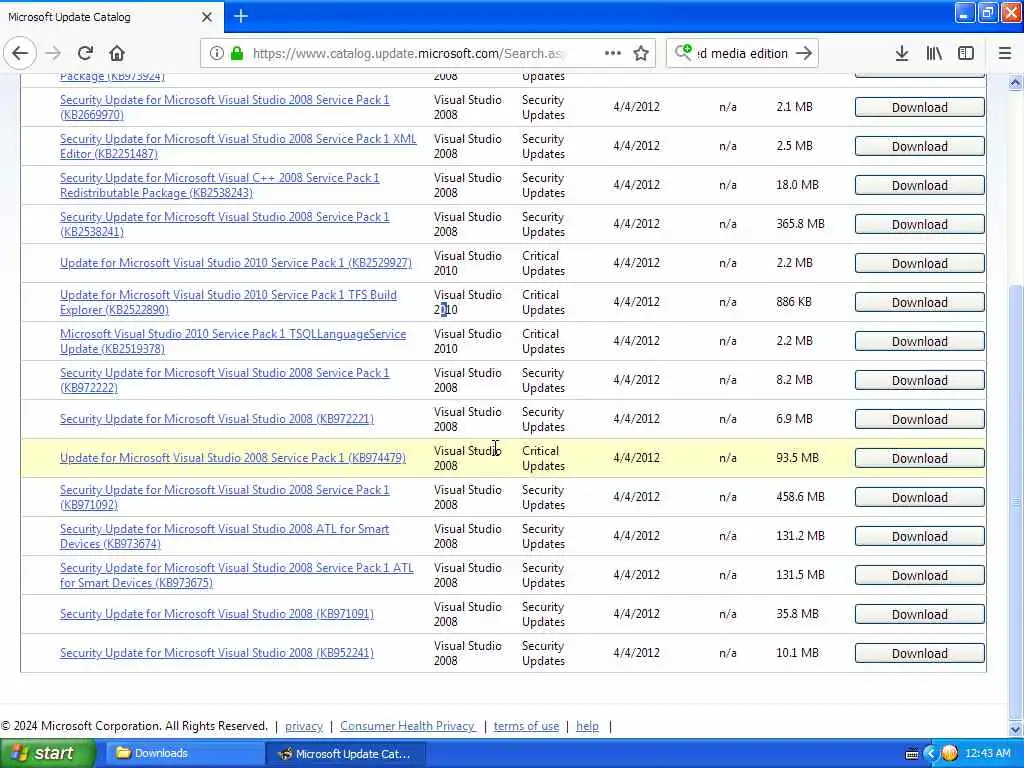Open the KB971092 security update link
1024x768 pixels.
(x=224, y=497)
